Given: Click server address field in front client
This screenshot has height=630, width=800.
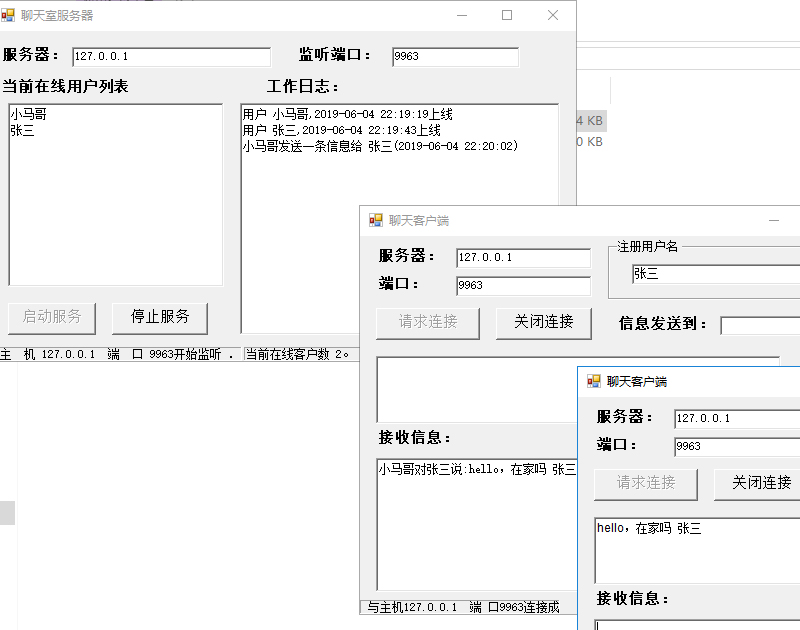Looking at the screenshot, I should click(x=737, y=419).
